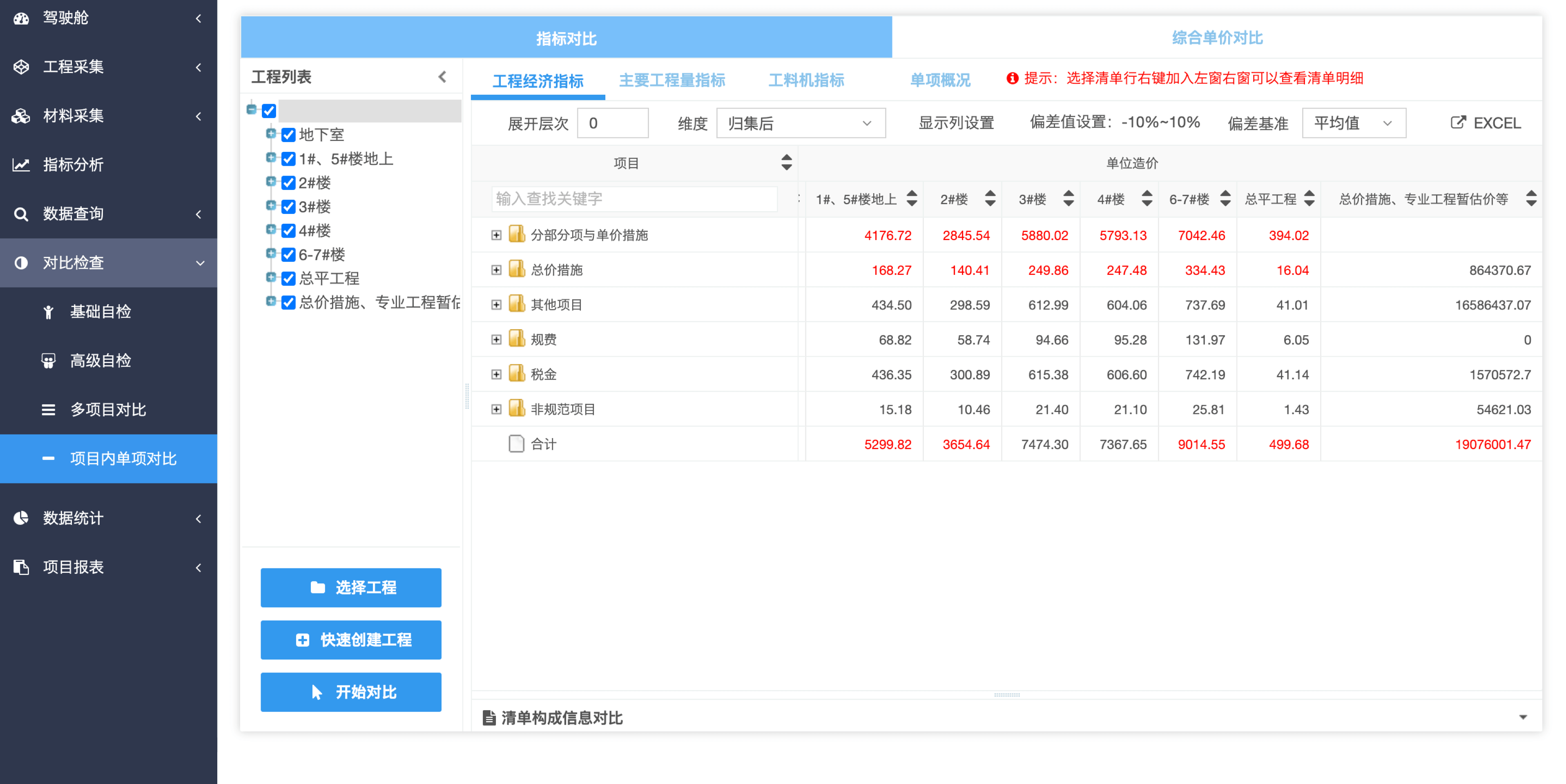Sort by the 项目 column sort arrows
This screenshot has height=784, width=1566.
(x=787, y=162)
